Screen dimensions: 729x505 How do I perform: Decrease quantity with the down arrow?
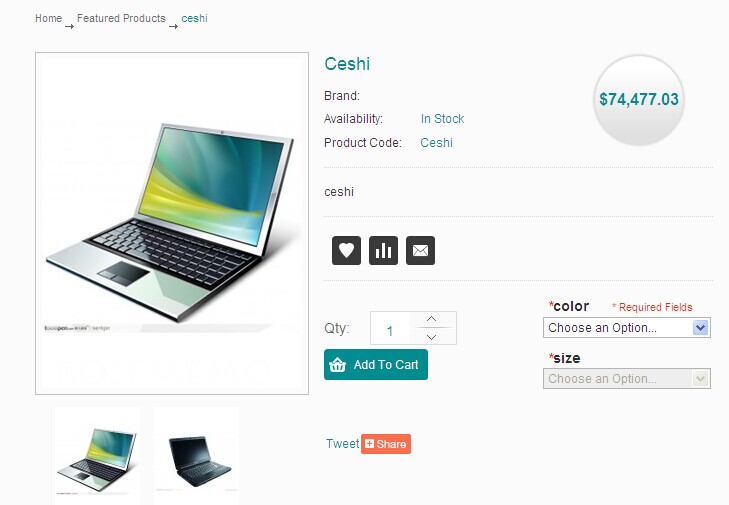431,337
